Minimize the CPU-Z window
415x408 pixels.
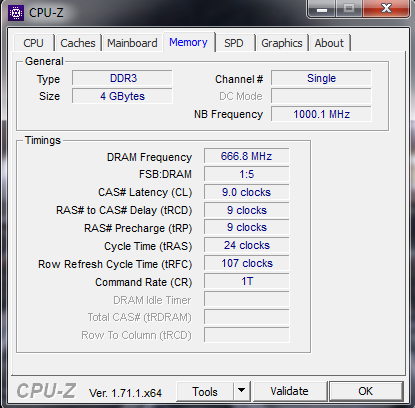[322, 9]
